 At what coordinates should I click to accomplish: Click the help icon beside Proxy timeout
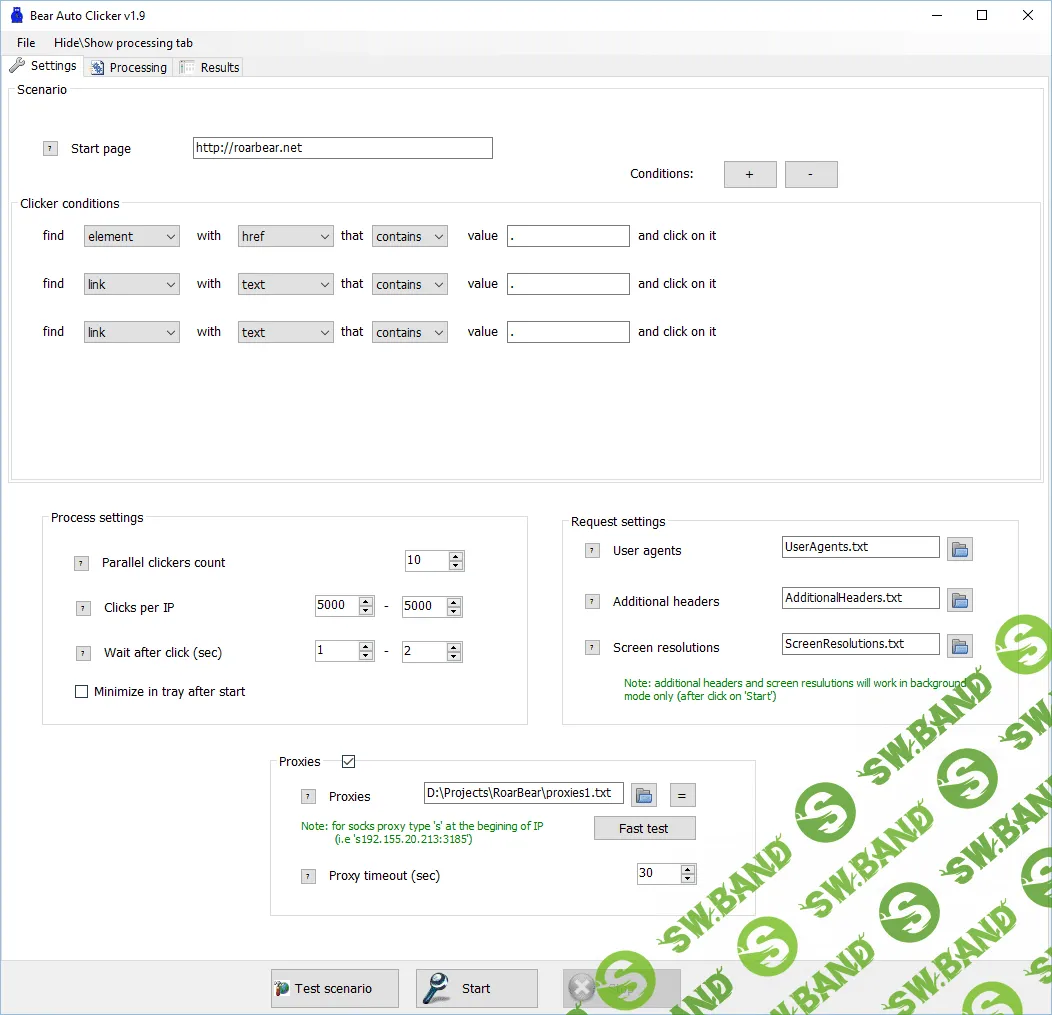(x=308, y=876)
